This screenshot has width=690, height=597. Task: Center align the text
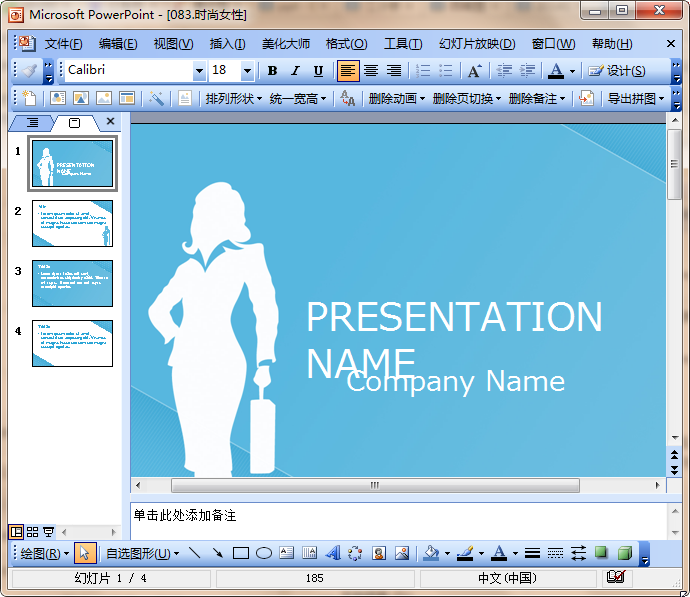tap(371, 71)
